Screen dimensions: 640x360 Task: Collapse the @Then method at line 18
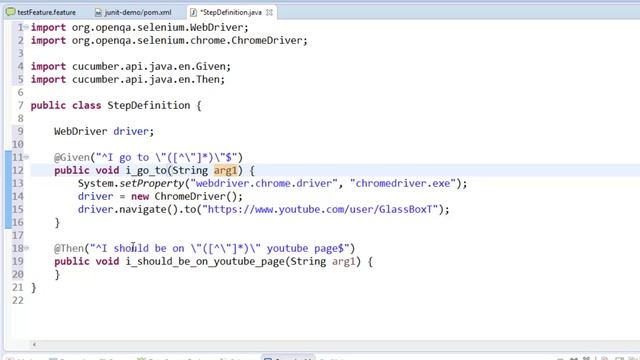click(26, 248)
